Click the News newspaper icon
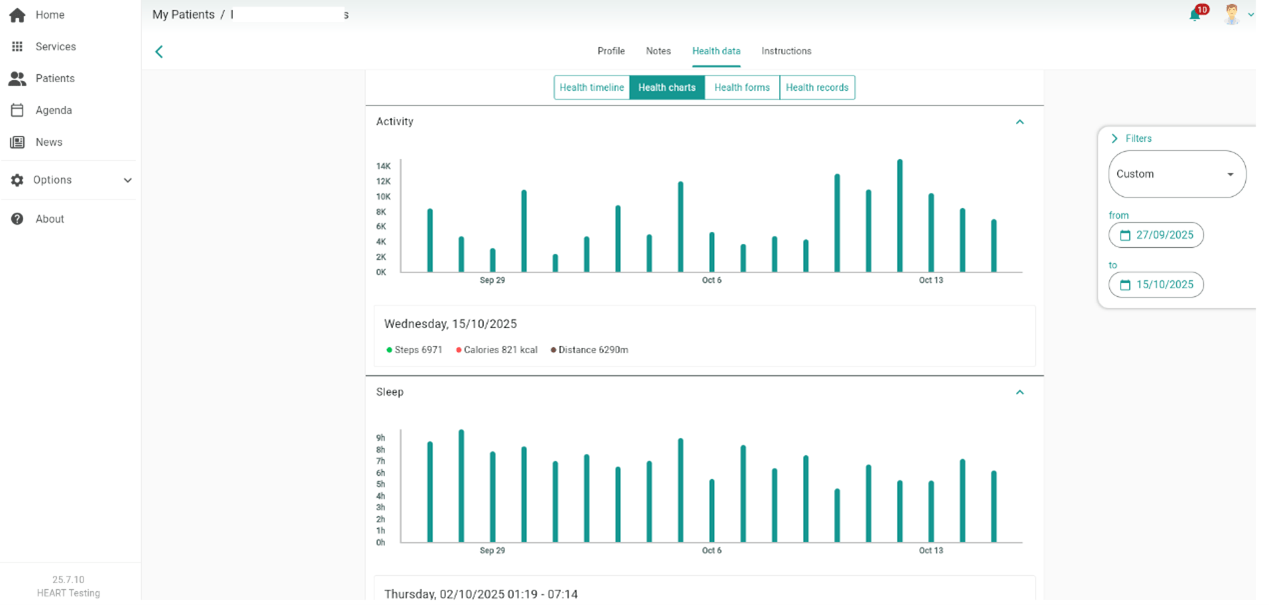The image size is (1269, 605). point(17,142)
